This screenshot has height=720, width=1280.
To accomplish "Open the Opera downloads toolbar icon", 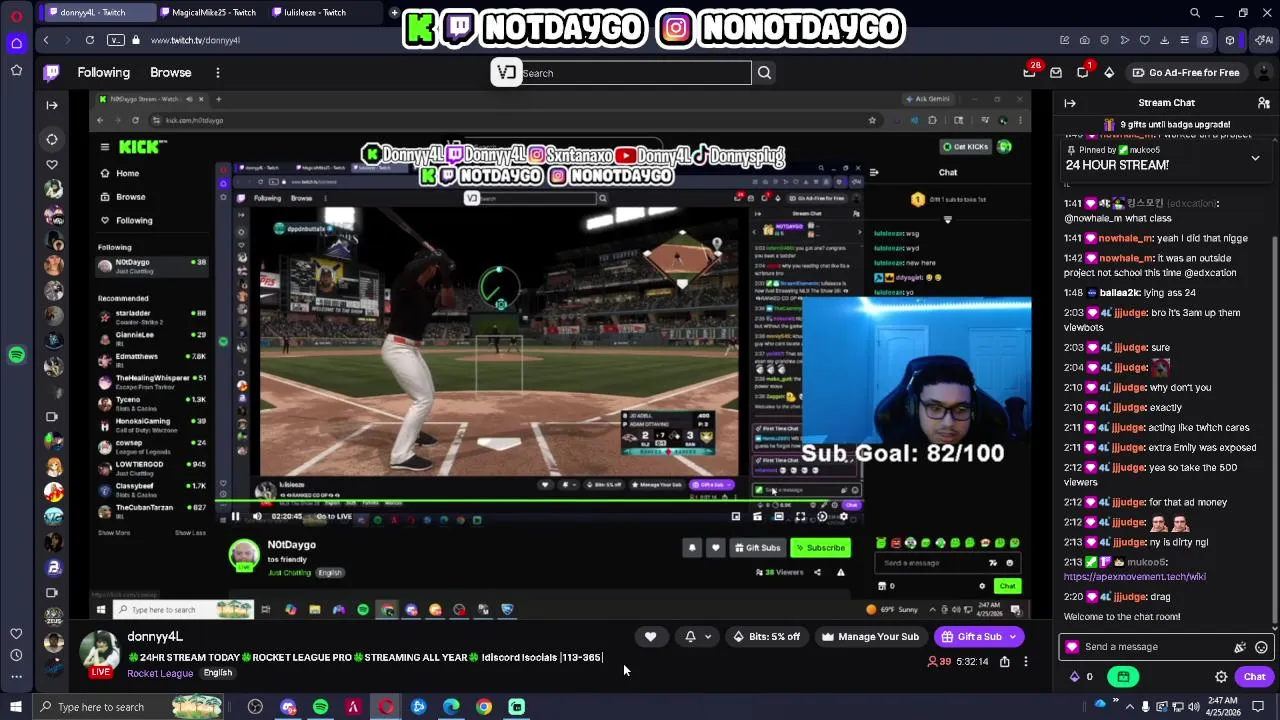I will 1164,40.
